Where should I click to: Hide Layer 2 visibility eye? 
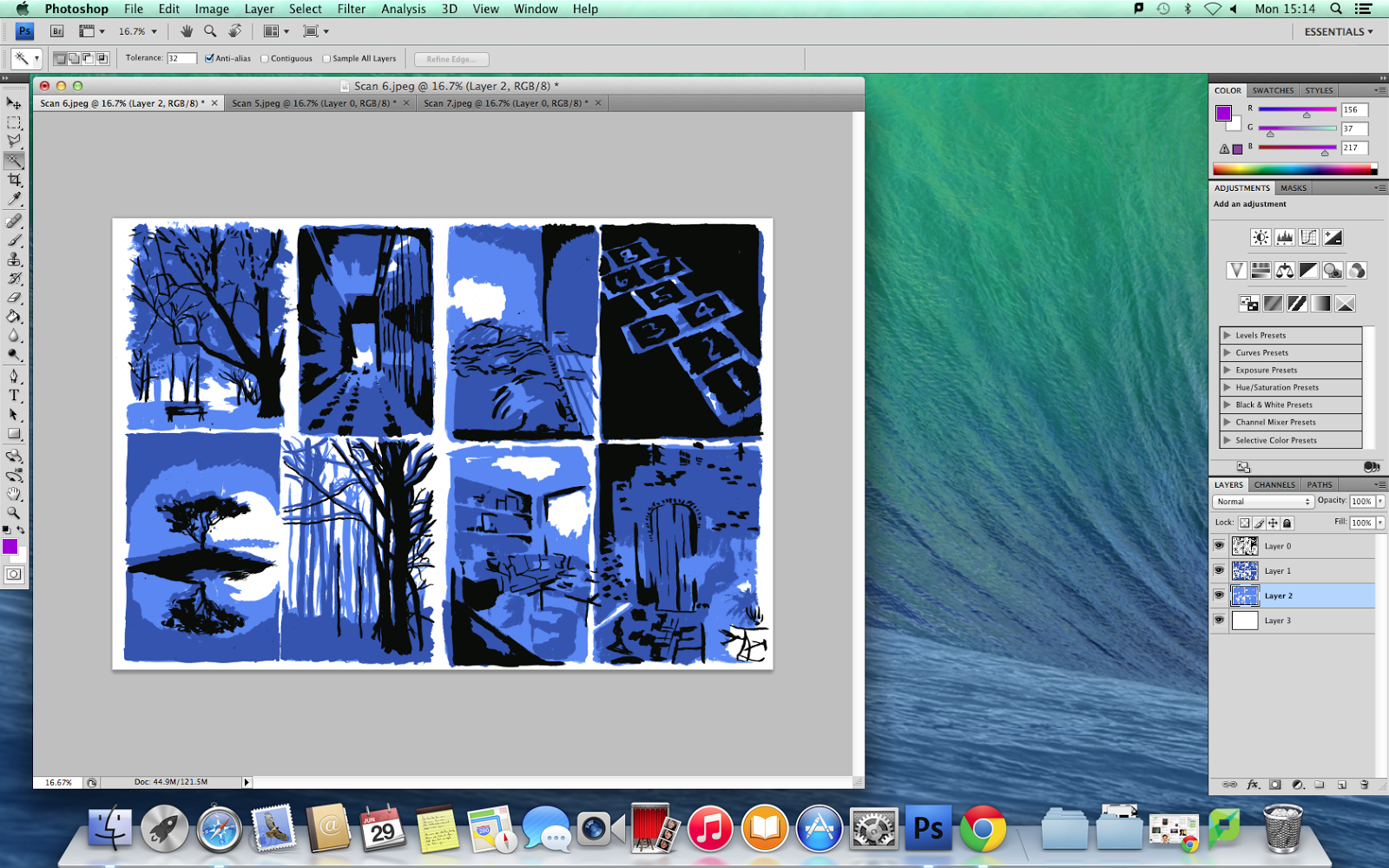[x=1219, y=595]
